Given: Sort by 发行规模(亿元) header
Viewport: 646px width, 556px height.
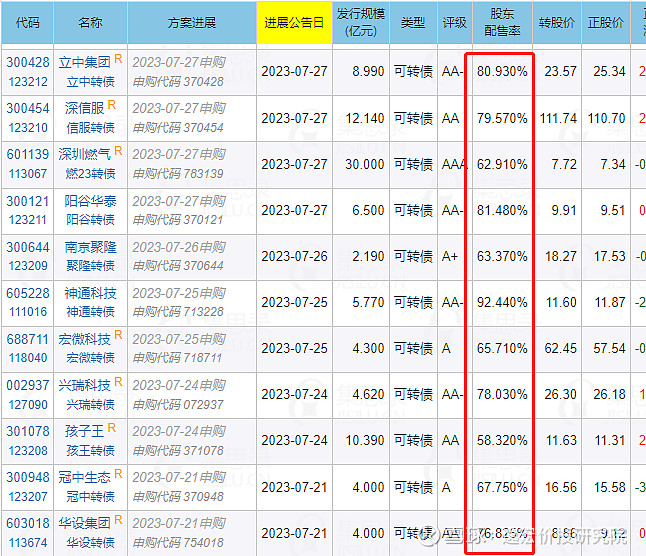Looking at the screenshot, I should 360,22.
